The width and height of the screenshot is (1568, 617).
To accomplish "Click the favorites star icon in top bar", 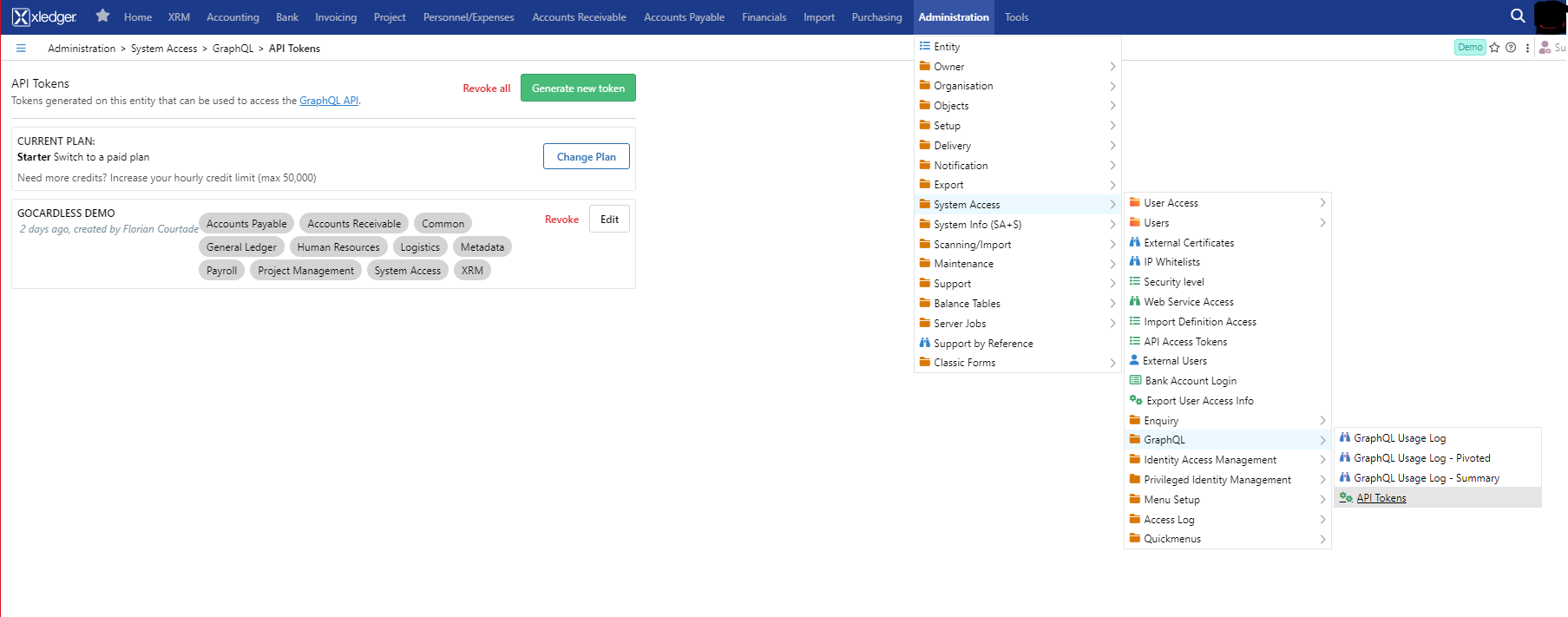I will click(102, 16).
